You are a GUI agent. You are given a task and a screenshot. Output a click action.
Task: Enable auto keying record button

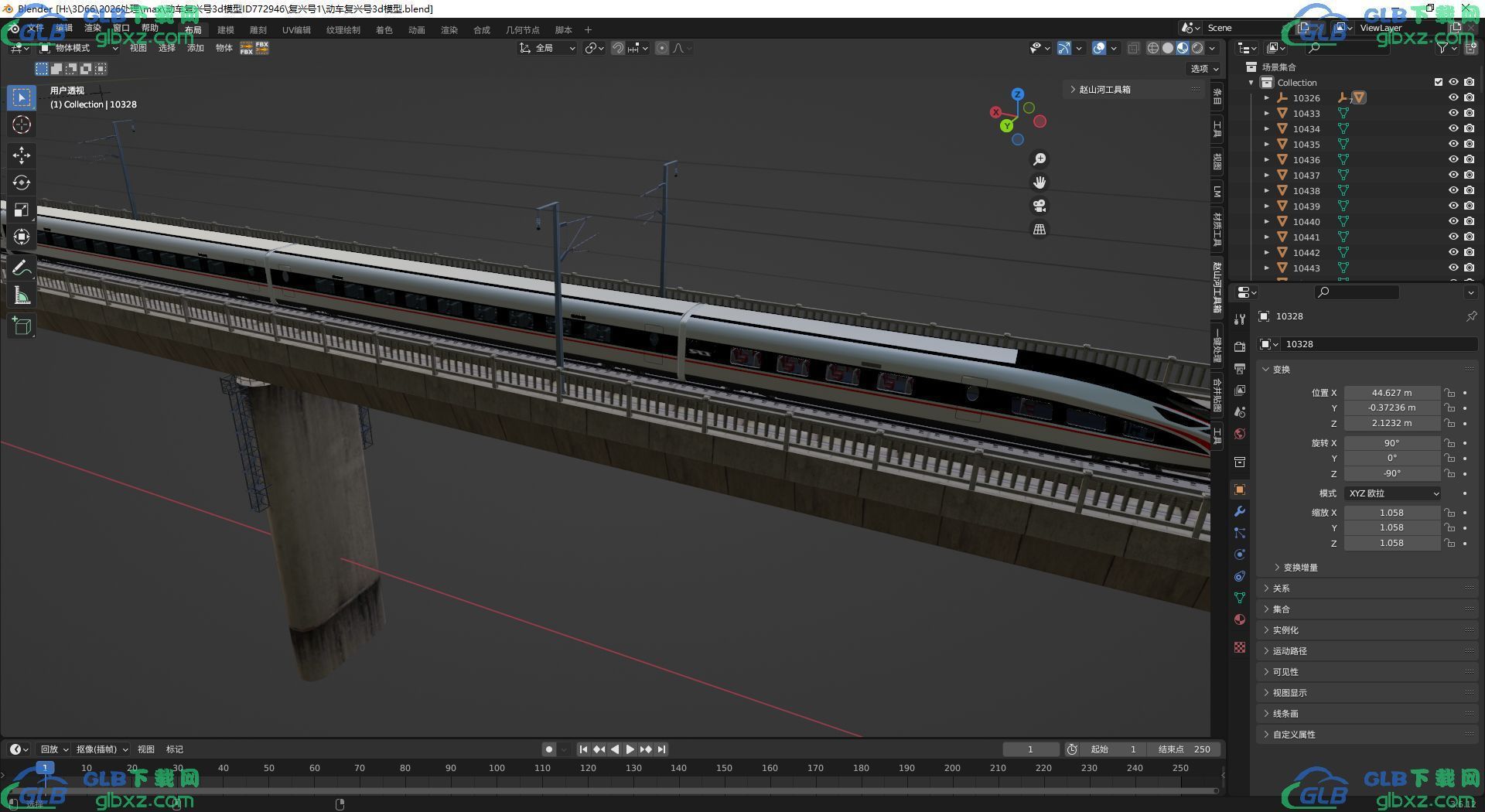[x=549, y=749]
